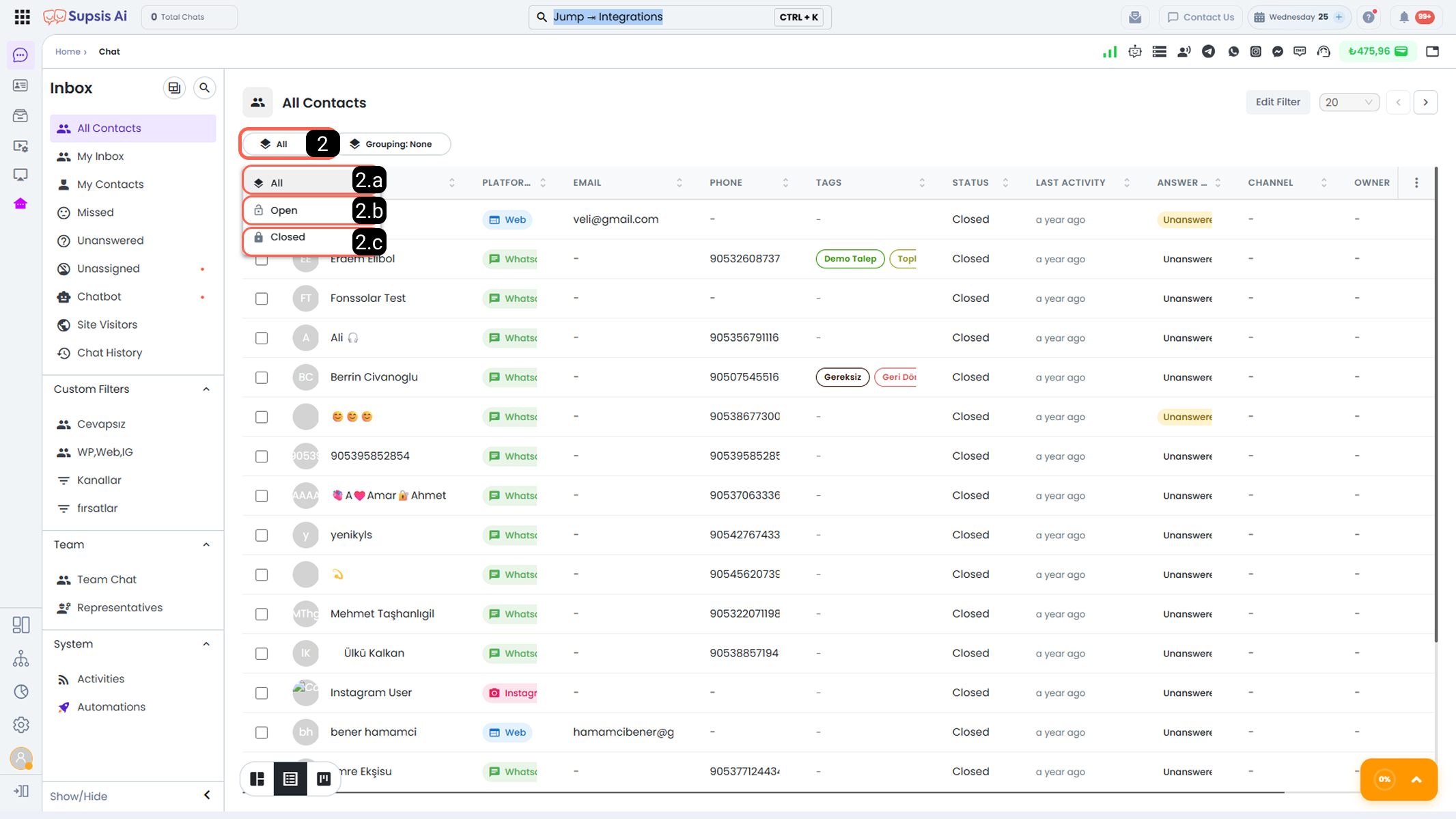Screen dimensions: 1456x819
Task: Click the Contact Us button
Action: [1201, 17]
